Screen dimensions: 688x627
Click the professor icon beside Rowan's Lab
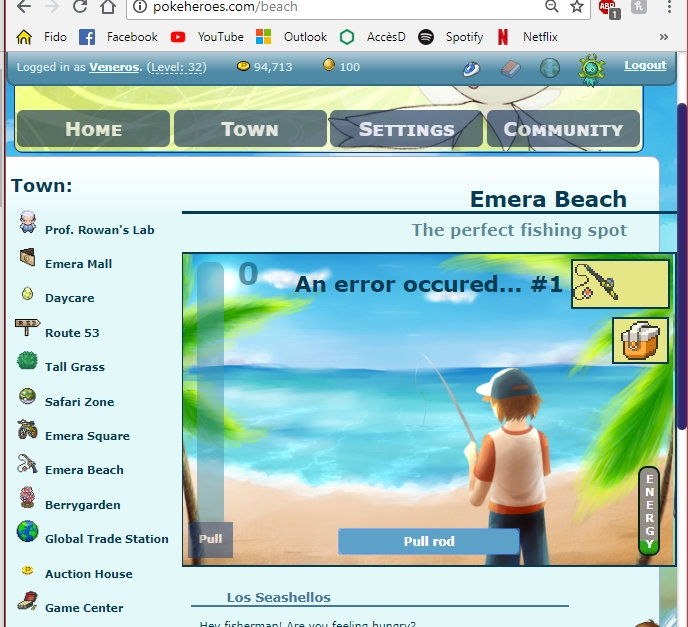[28, 222]
